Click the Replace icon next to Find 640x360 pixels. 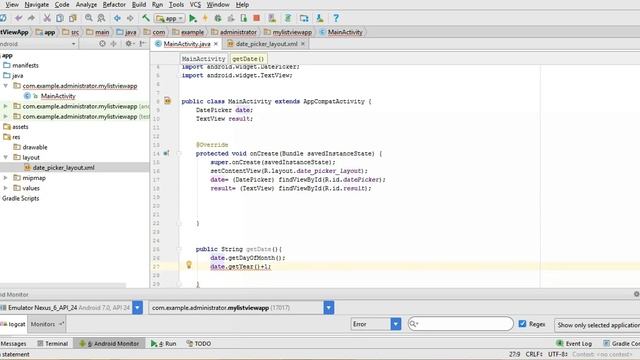click(101, 18)
